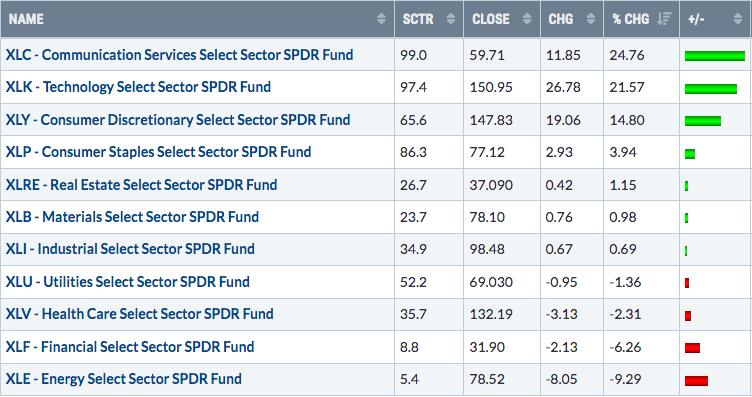Open the XLE Energy Select Sector fund
Image resolution: width=752 pixels, height=397 pixels.
click(124, 379)
